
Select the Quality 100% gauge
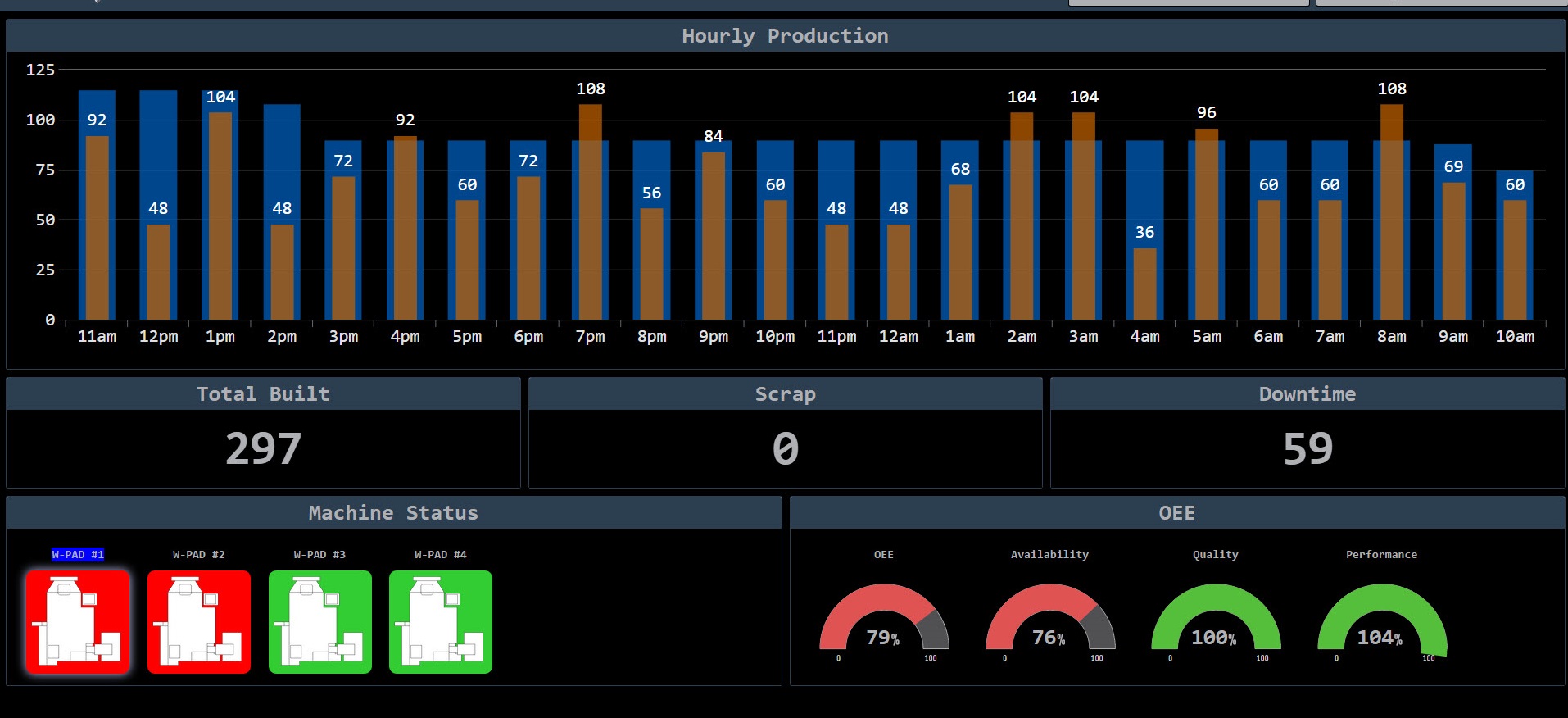pyautogui.click(x=1216, y=619)
